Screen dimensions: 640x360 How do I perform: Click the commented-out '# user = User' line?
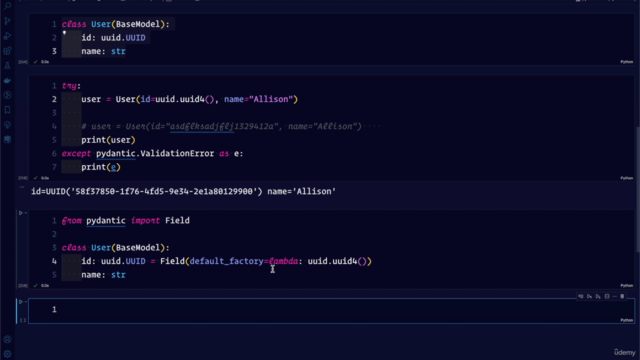point(221,126)
